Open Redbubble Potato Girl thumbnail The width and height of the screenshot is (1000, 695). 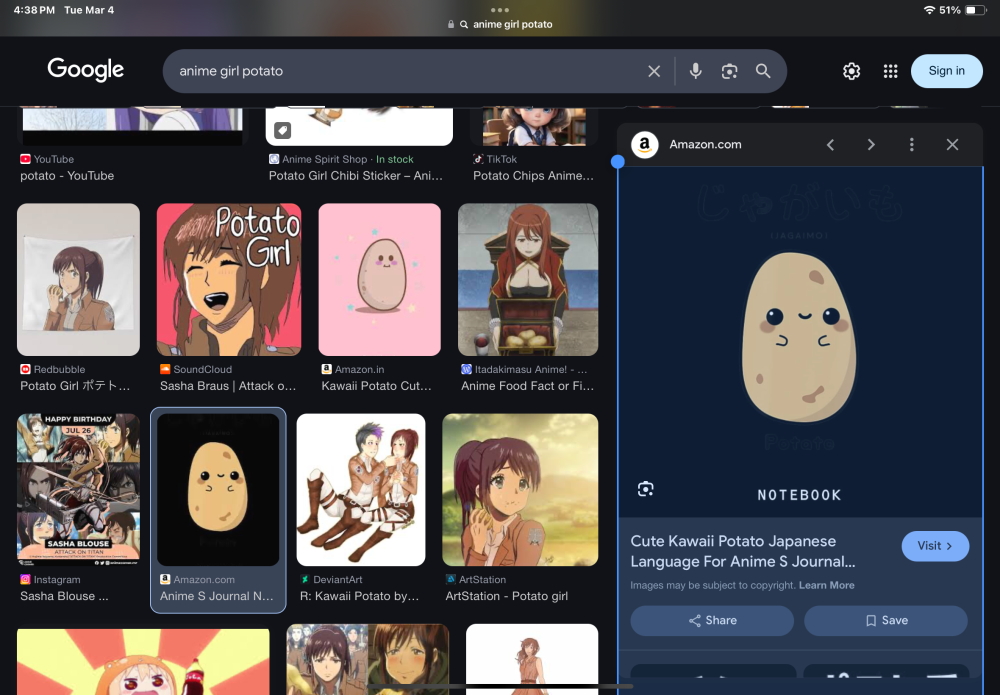pyautogui.click(x=78, y=279)
